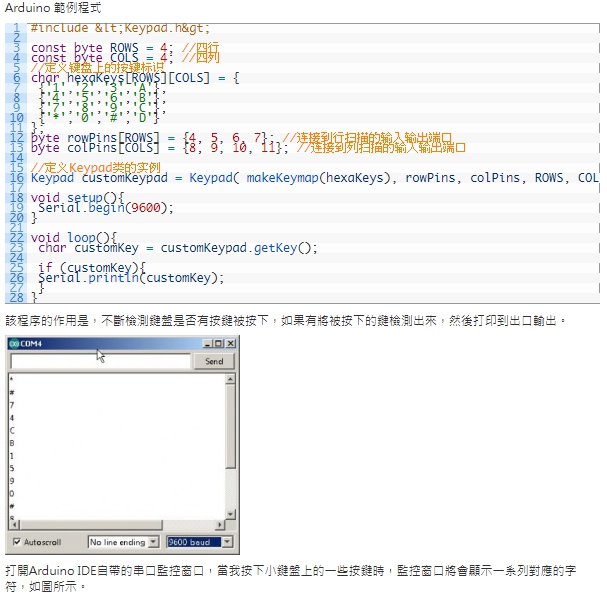Click the 'Keypad customKeypad' code line
607x595 pixels.
pos(314,178)
